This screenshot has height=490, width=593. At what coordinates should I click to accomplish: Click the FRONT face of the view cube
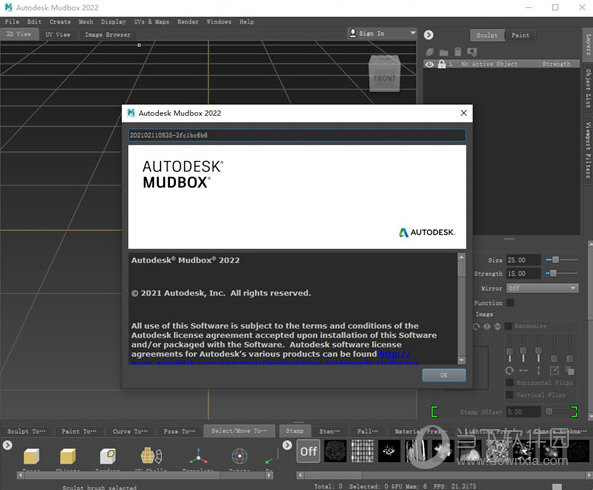(x=384, y=78)
